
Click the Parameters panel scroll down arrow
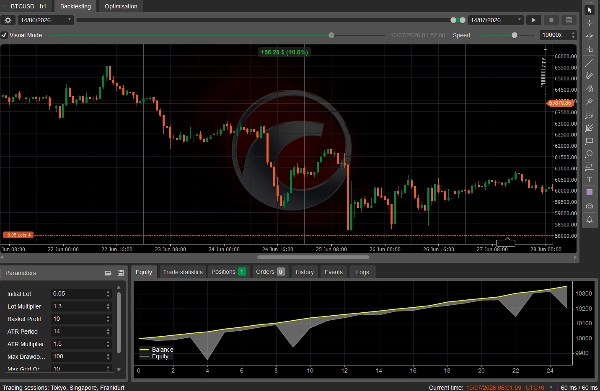point(119,369)
